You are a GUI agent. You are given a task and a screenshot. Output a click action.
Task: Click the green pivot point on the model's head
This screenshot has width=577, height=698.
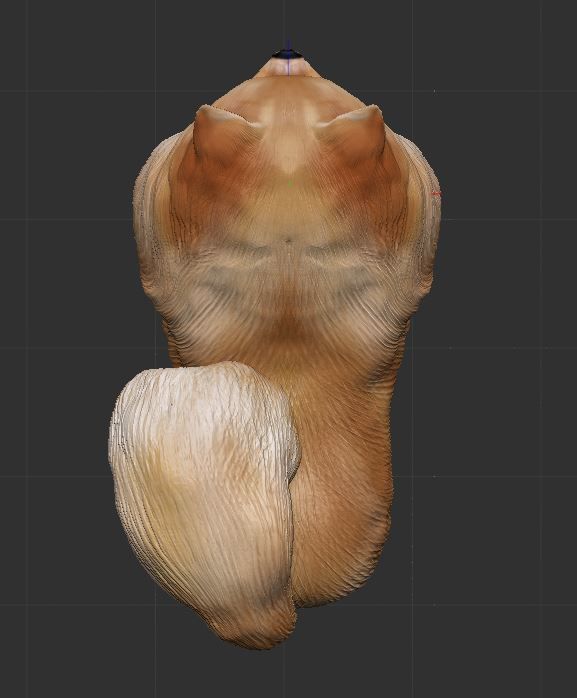pyautogui.click(x=290, y=183)
